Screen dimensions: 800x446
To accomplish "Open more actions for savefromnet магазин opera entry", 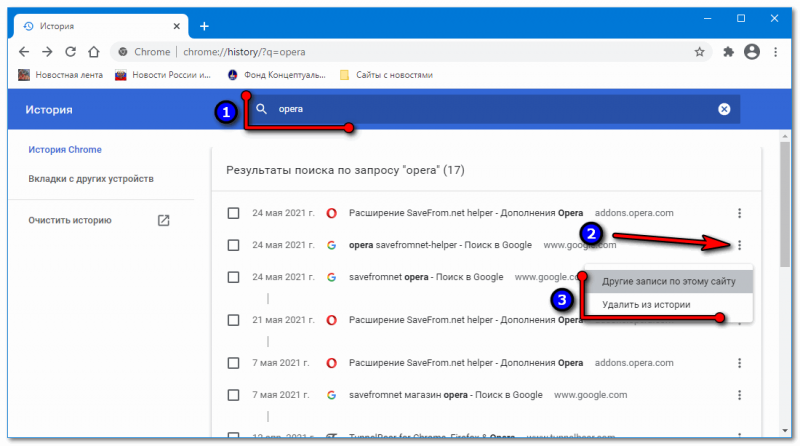I will (x=739, y=395).
